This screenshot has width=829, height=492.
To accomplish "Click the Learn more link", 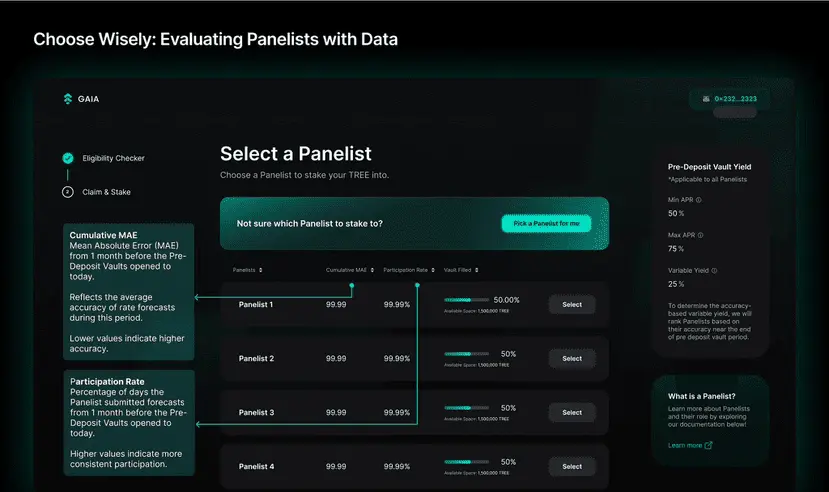I will [685, 445].
